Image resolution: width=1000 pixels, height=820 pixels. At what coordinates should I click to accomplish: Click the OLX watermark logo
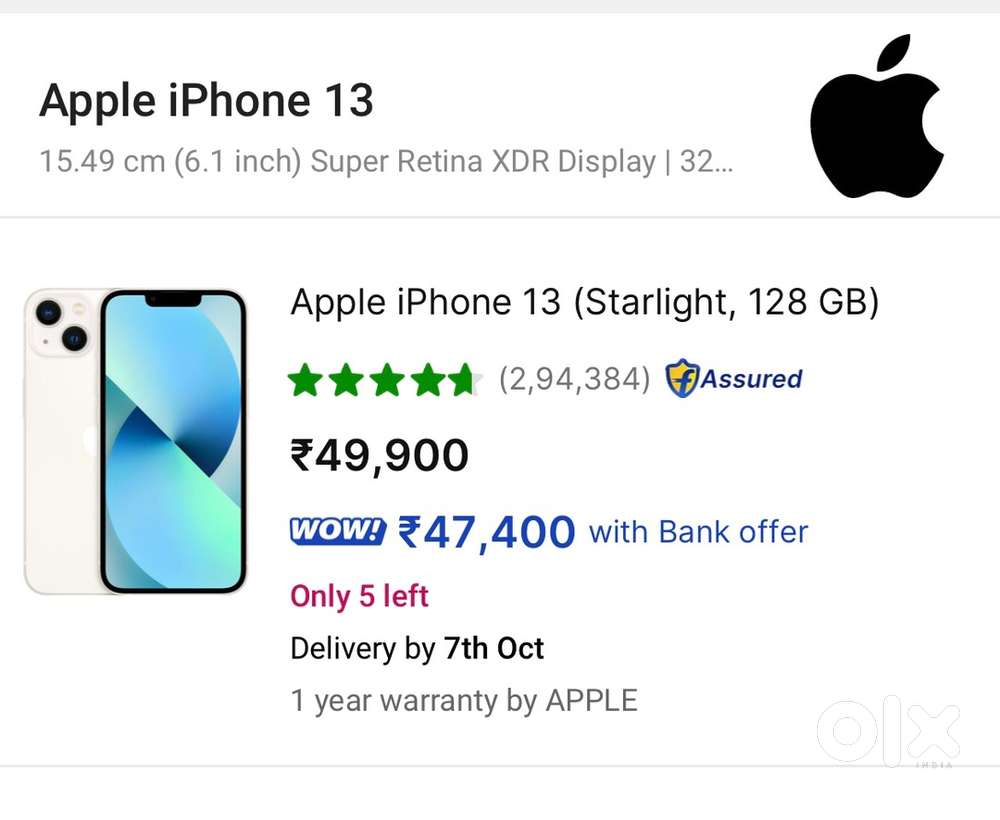coord(888,731)
